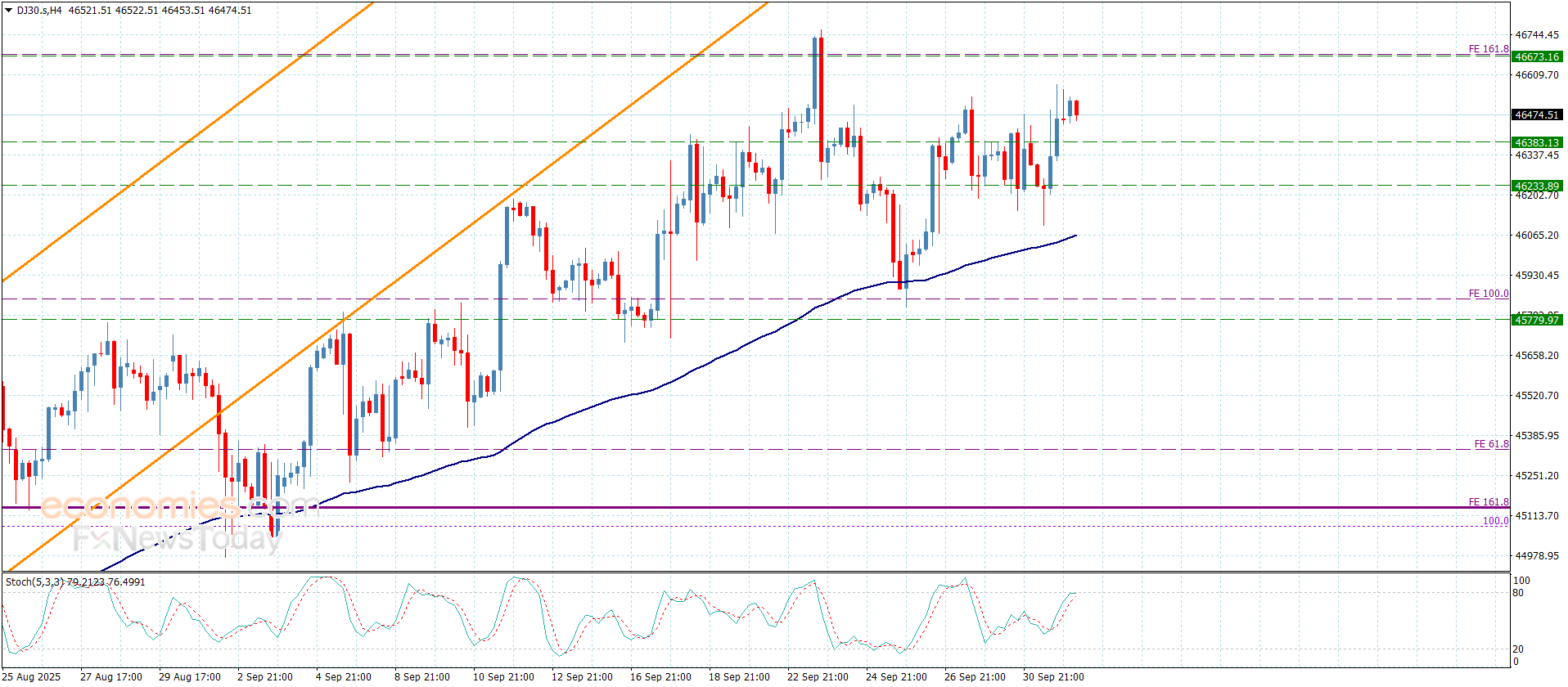Open the chart menu triangle beside DJ30.s,H4
This screenshot has height=687, width=1568.
[x=9, y=11]
